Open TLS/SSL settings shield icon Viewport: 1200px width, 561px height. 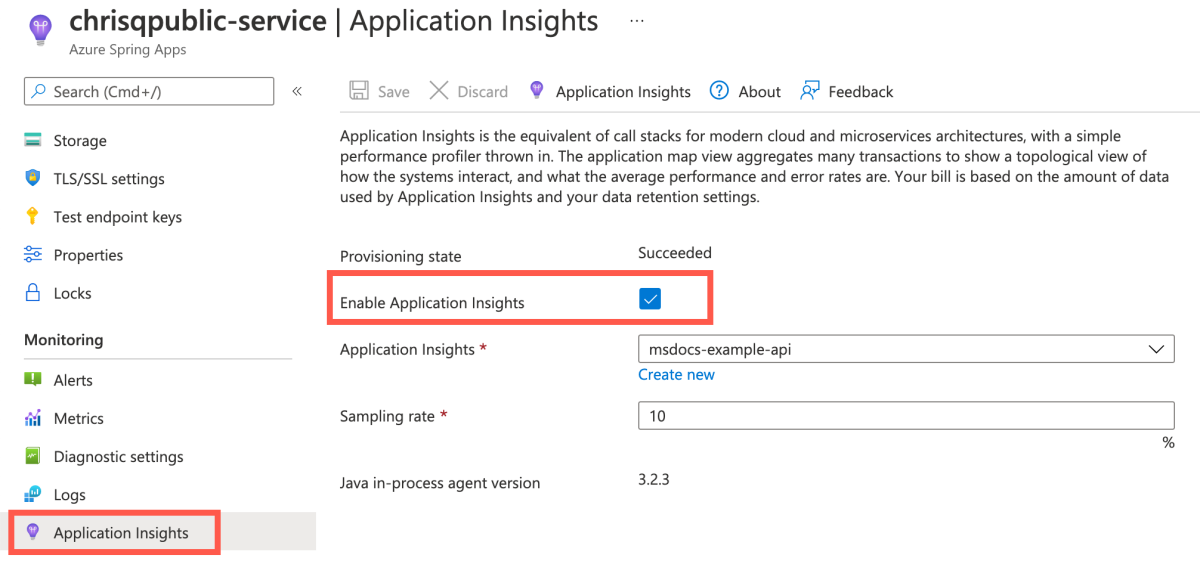click(x=33, y=178)
